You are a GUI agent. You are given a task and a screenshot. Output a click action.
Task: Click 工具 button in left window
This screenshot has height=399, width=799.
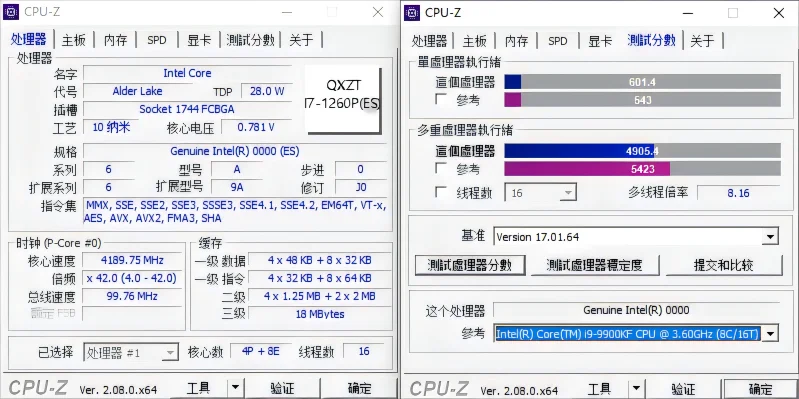198,388
